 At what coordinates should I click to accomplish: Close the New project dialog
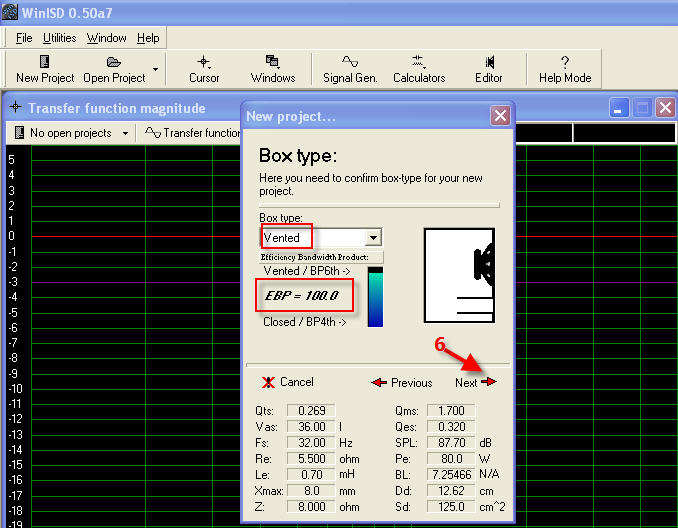pyautogui.click(x=500, y=116)
